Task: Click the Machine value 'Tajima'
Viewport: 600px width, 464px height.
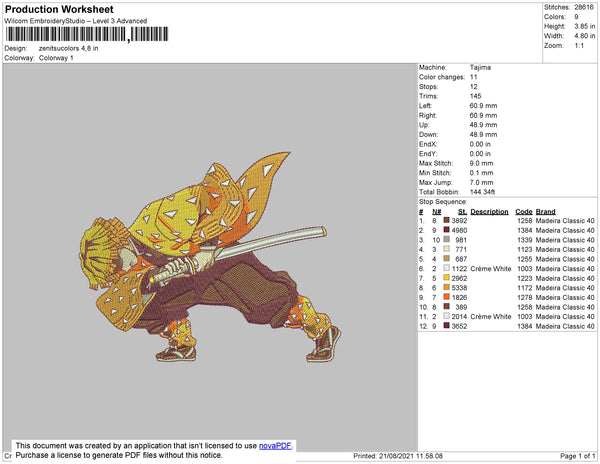Action: (x=480, y=67)
